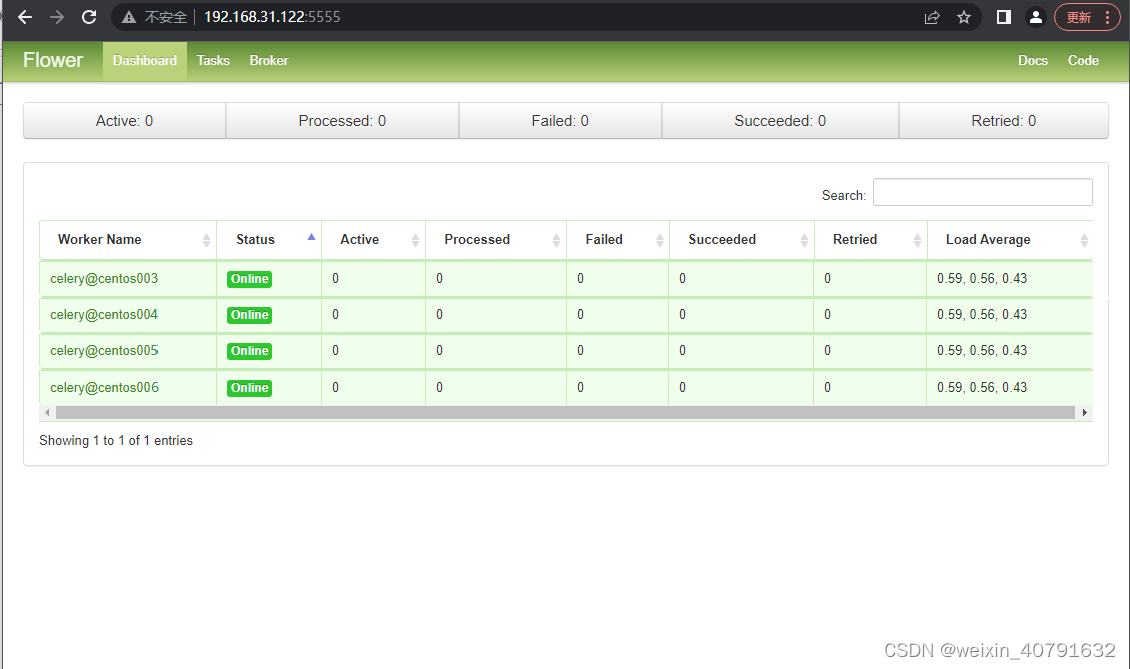Screen dimensions: 1130x669
Task: Click the Worker Name column header label
Action: coord(99,239)
